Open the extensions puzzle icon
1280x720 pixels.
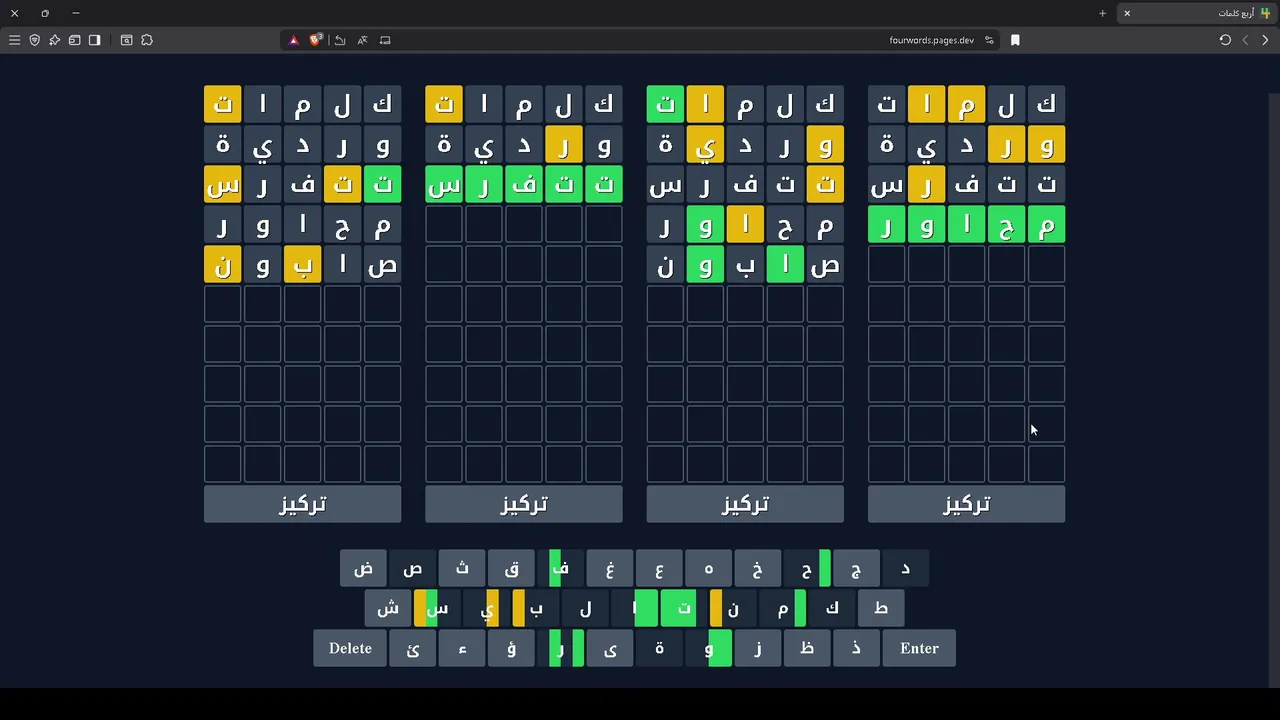pyautogui.click(x=147, y=40)
